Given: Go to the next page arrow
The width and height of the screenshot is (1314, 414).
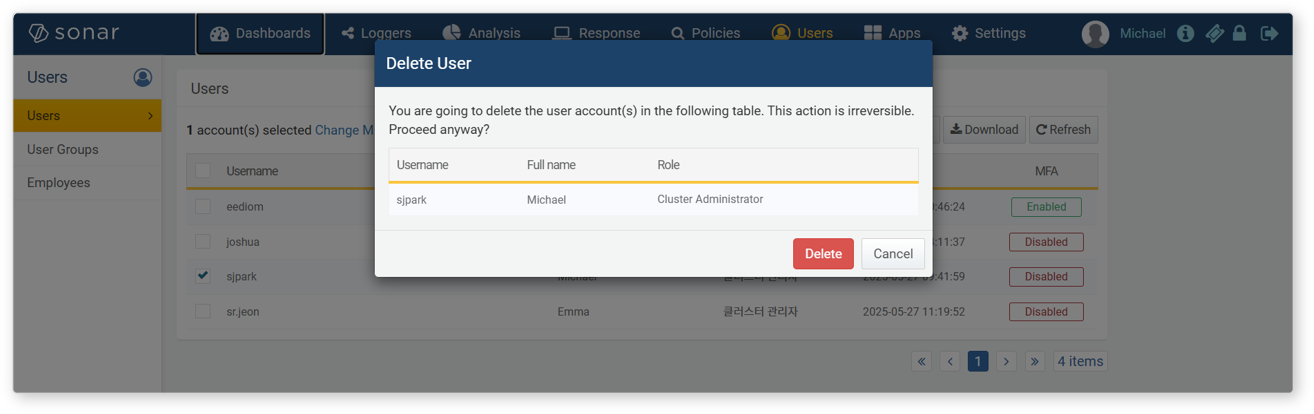Looking at the screenshot, I should (x=1006, y=361).
